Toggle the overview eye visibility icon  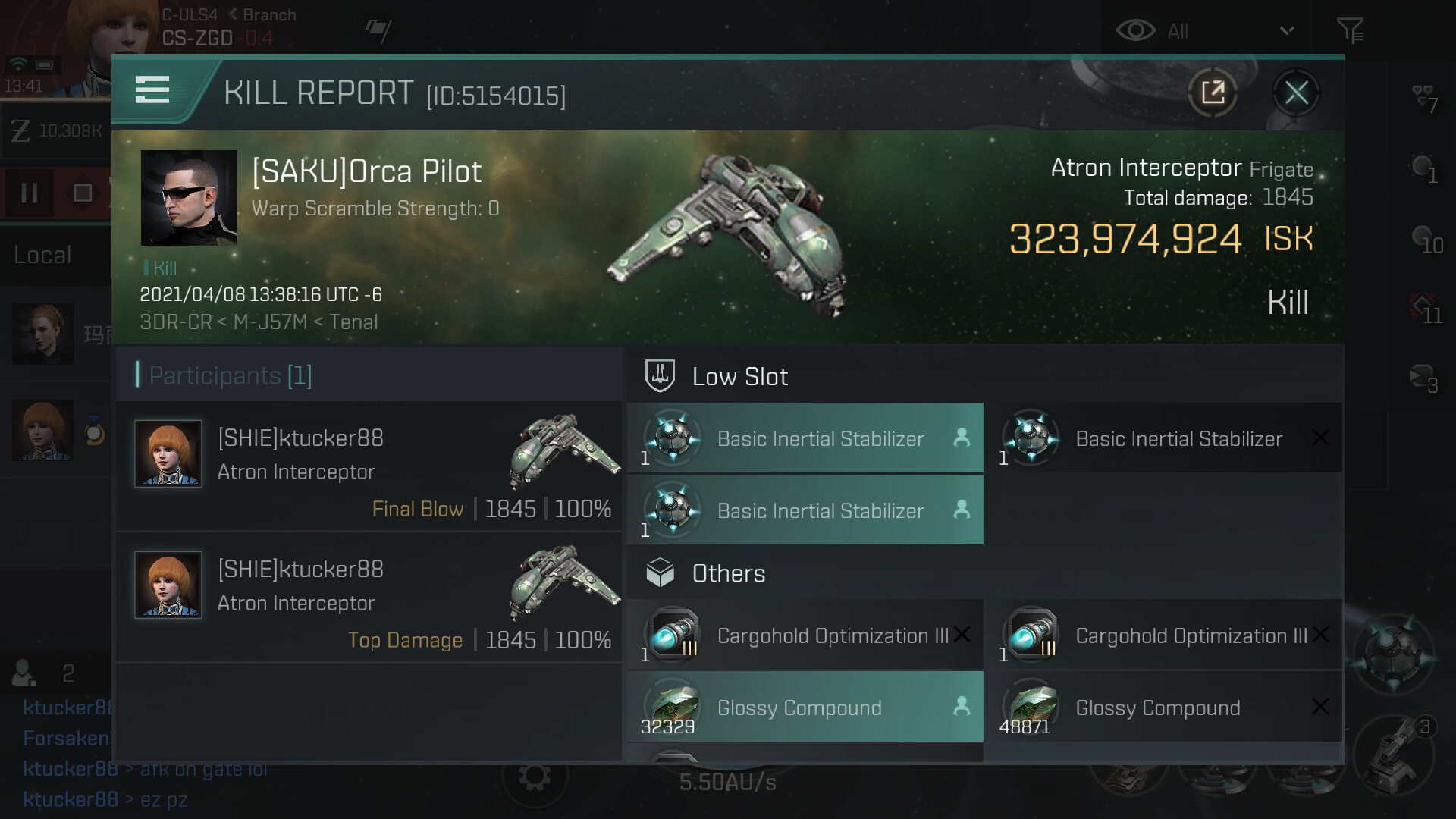tap(1135, 30)
